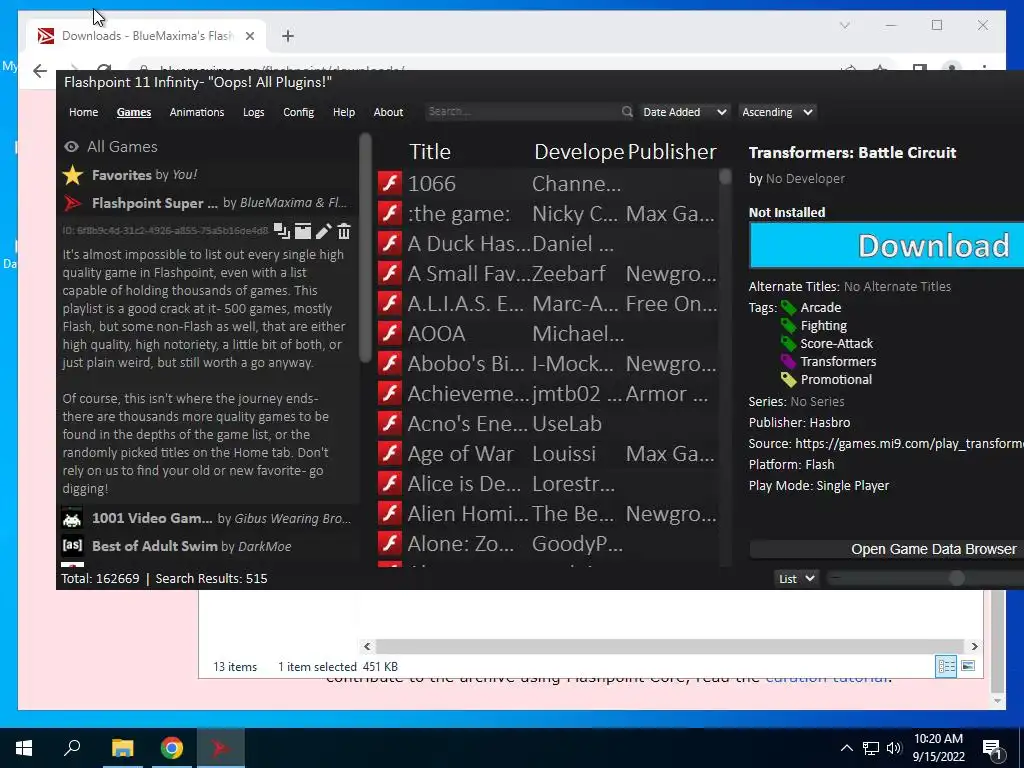This screenshot has height=768, width=1024.
Task: Click the yellow tag icon beside Promotional
Action: pyautogui.click(x=788, y=379)
